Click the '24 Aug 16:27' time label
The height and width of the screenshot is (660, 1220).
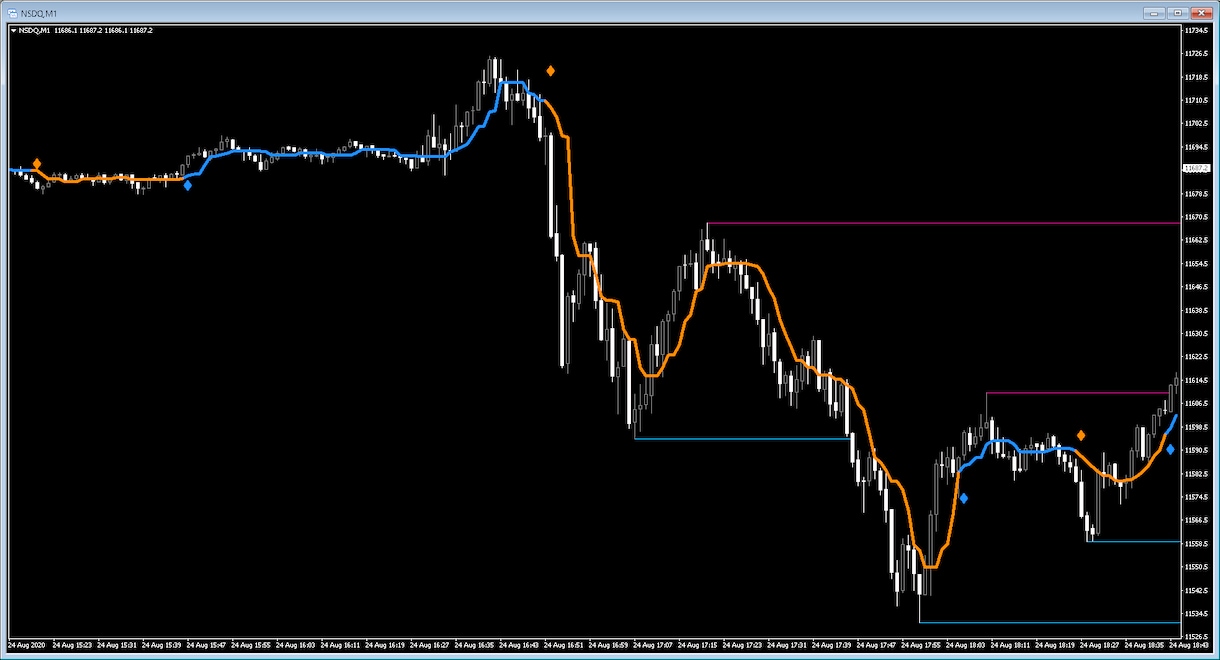[428, 646]
